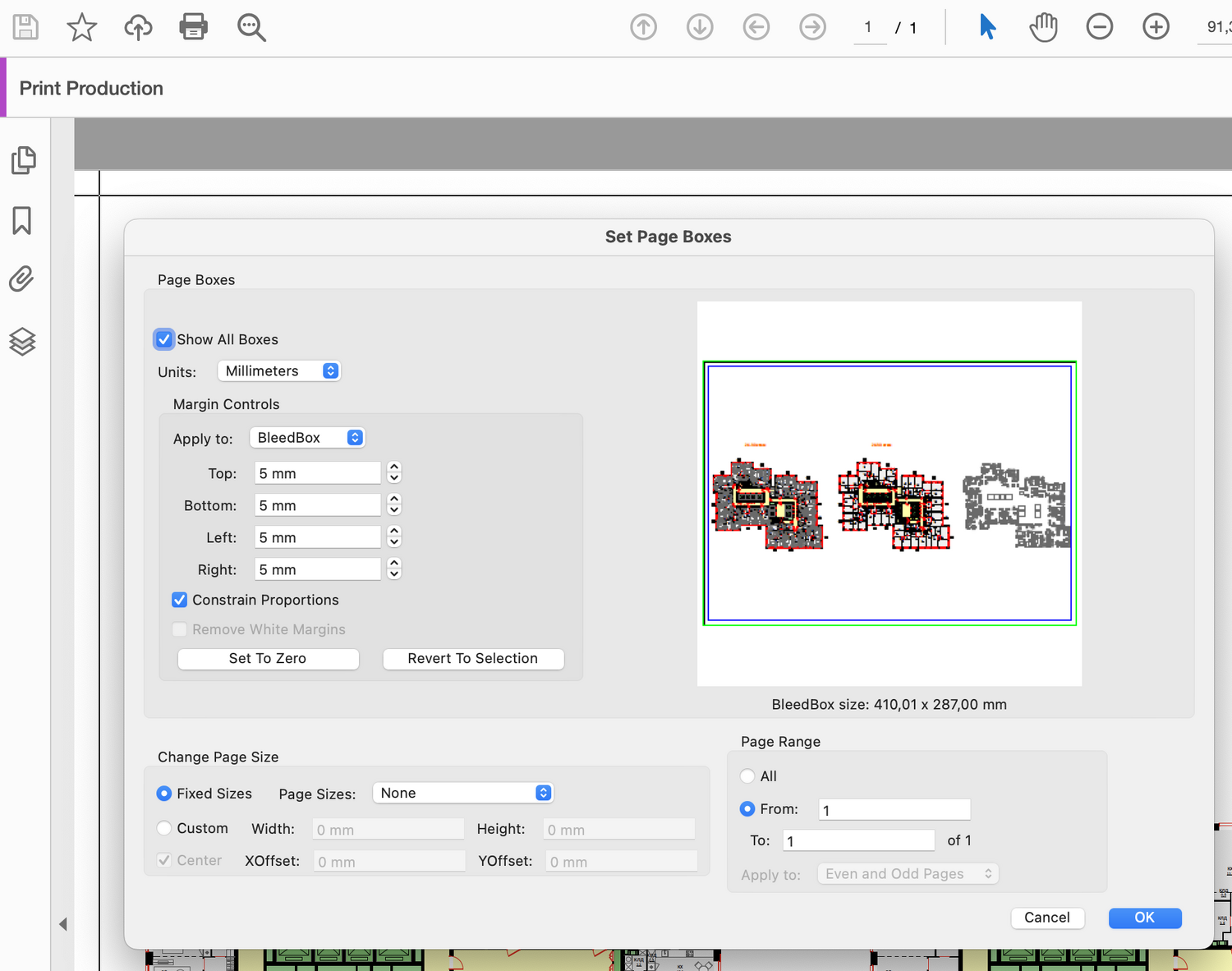Select the arrow selection tool
This screenshot has height=971, width=1232.
pyautogui.click(x=987, y=27)
